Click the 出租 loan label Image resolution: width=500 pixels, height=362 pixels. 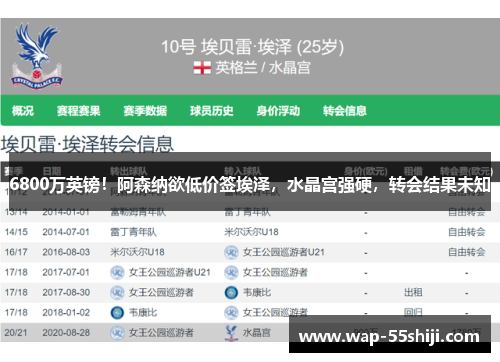click(x=413, y=292)
